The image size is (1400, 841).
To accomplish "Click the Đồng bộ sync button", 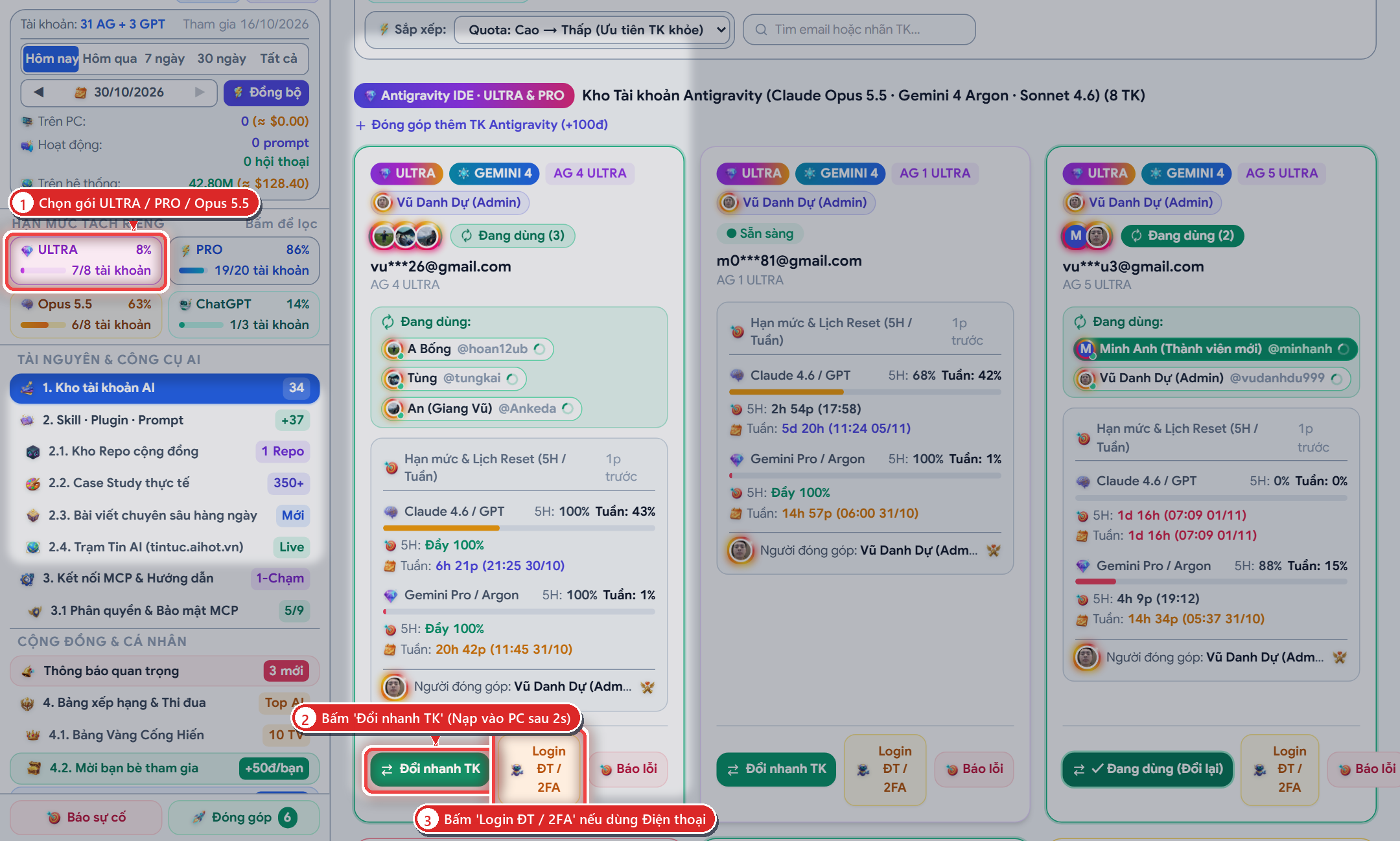I will pos(266,92).
